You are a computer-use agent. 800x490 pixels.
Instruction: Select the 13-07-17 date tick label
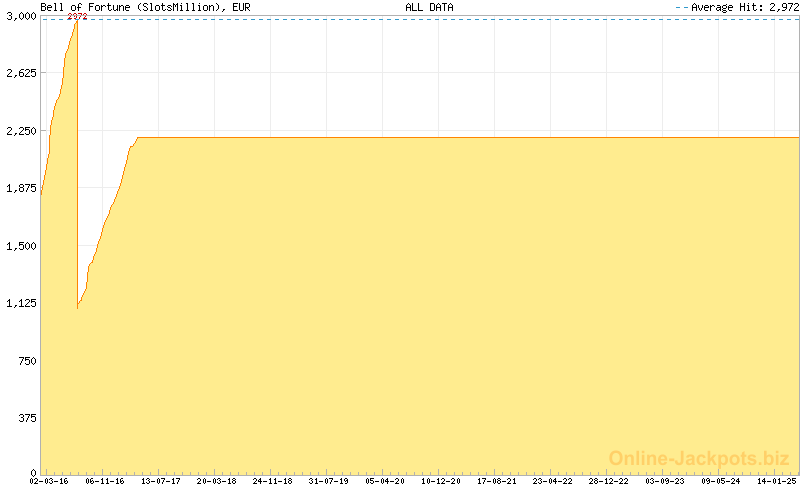click(160, 481)
